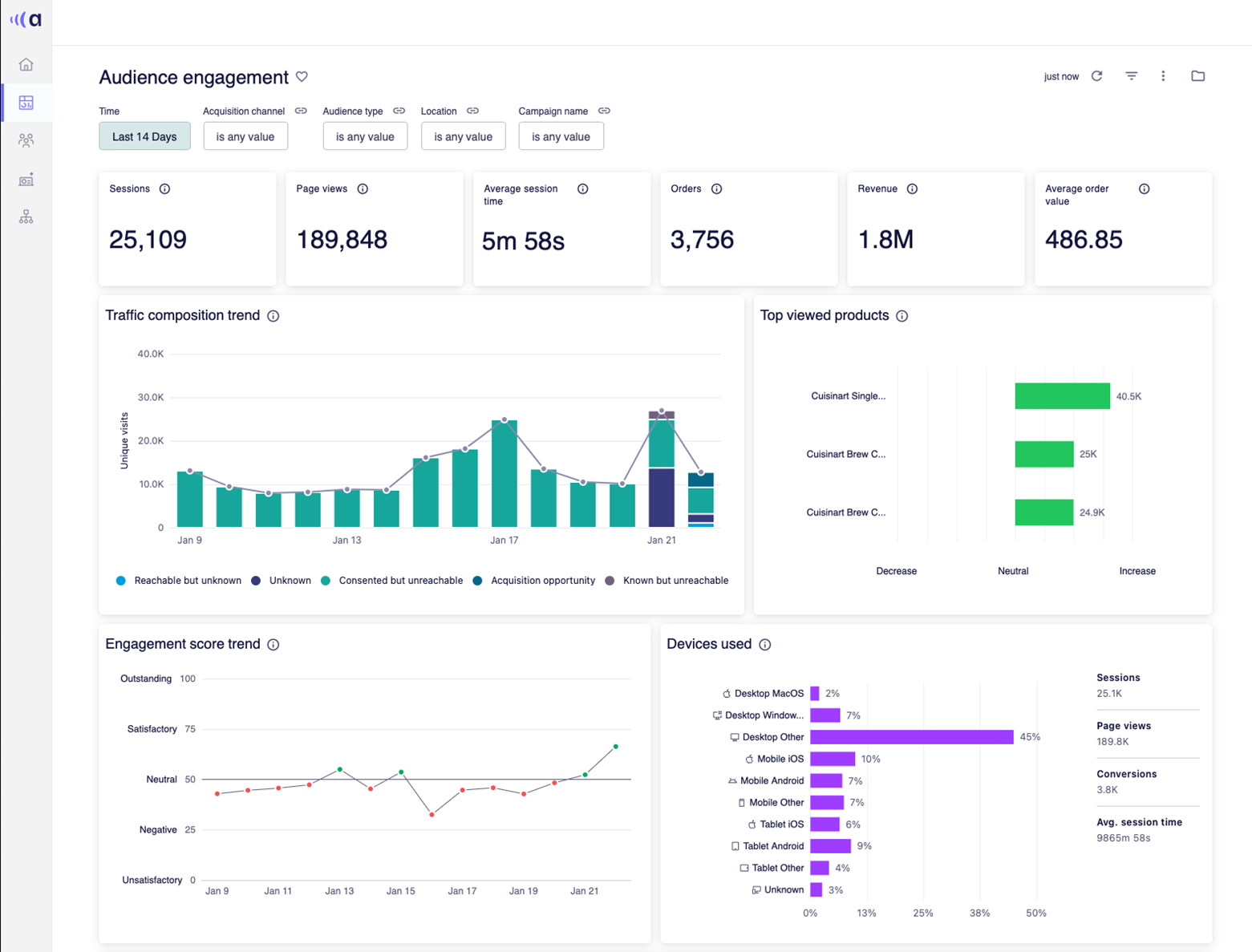This screenshot has width=1252, height=952.
Task: Open the Last 14 Days time filter
Action: click(144, 136)
